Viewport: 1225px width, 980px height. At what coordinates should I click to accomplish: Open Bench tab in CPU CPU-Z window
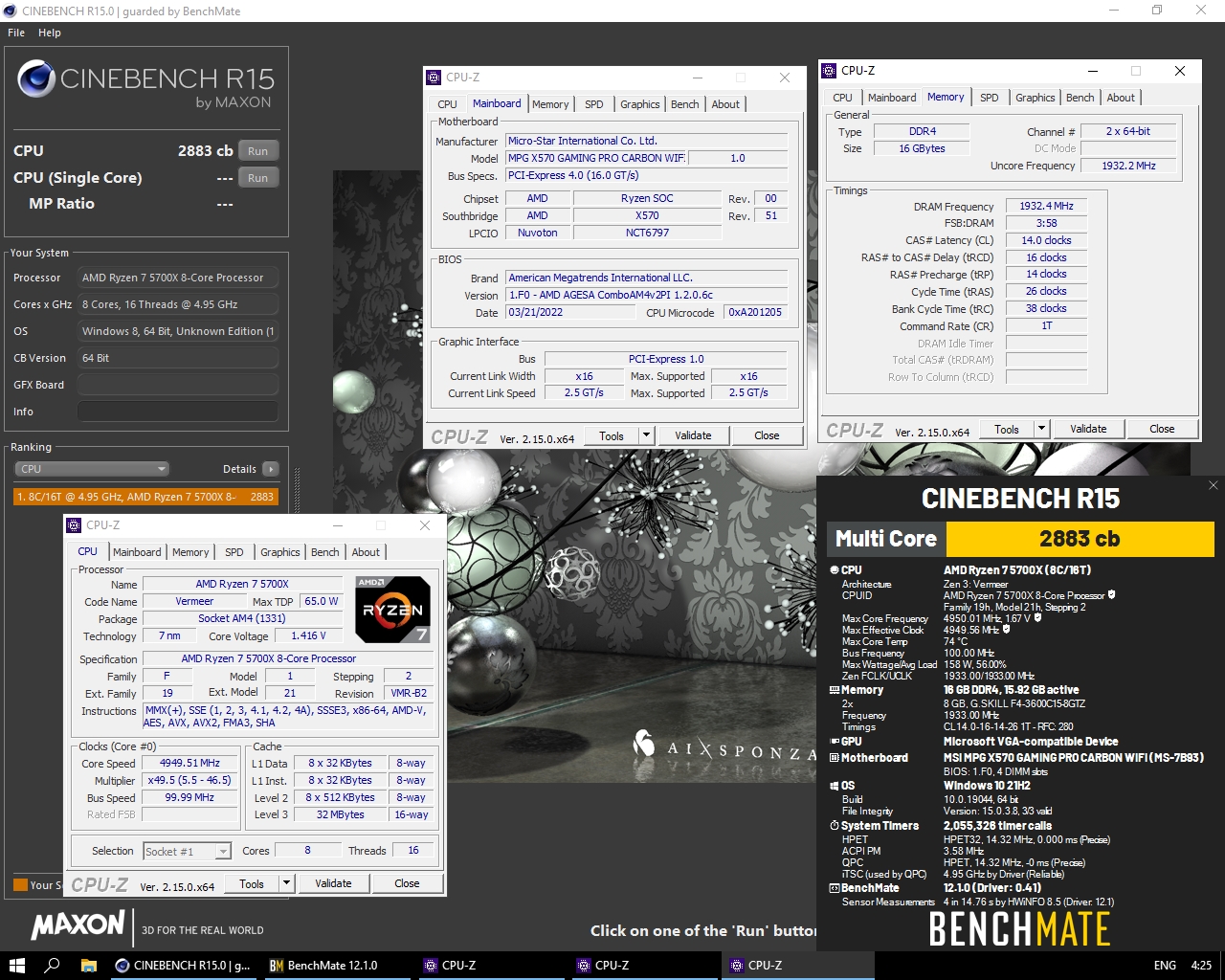click(x=325, y=552)
